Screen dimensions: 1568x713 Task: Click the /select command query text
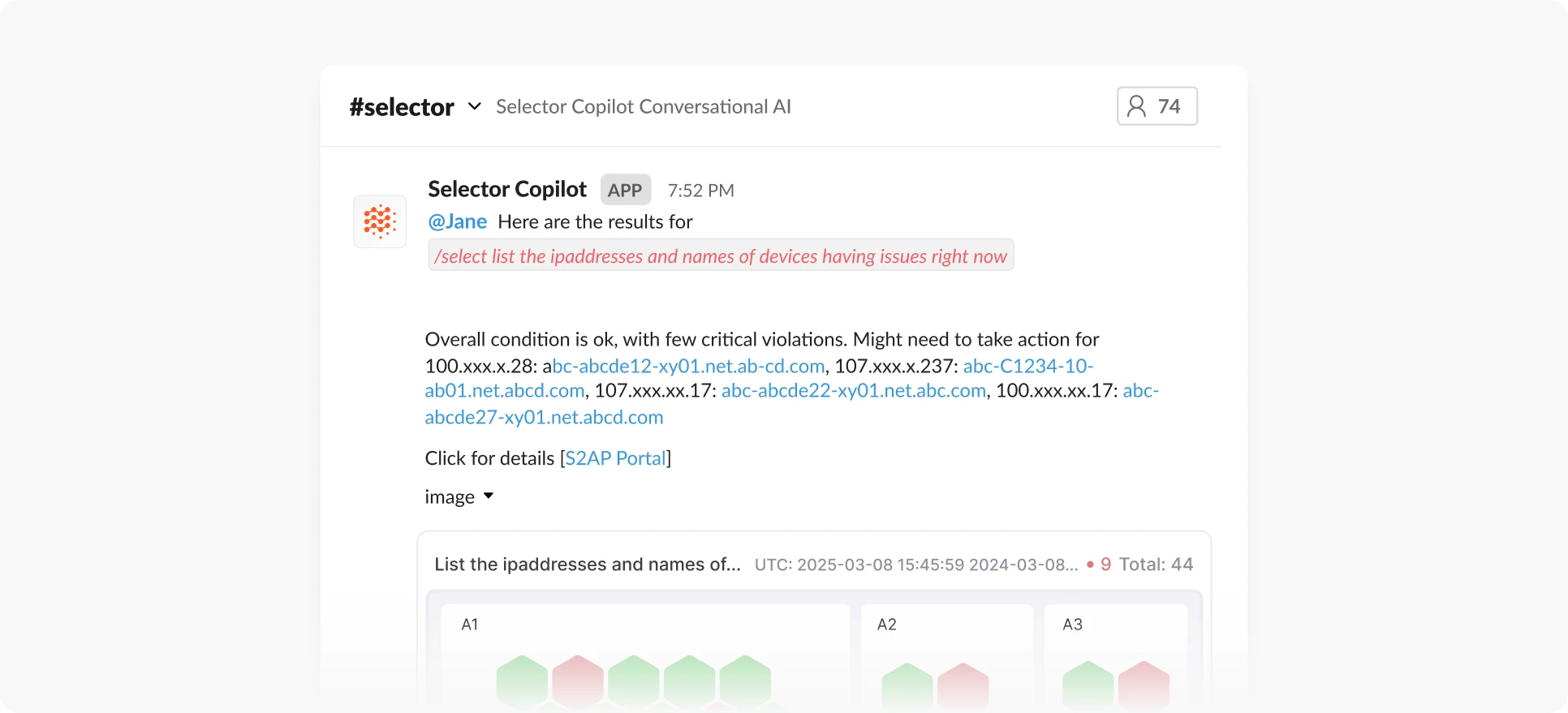721,256
